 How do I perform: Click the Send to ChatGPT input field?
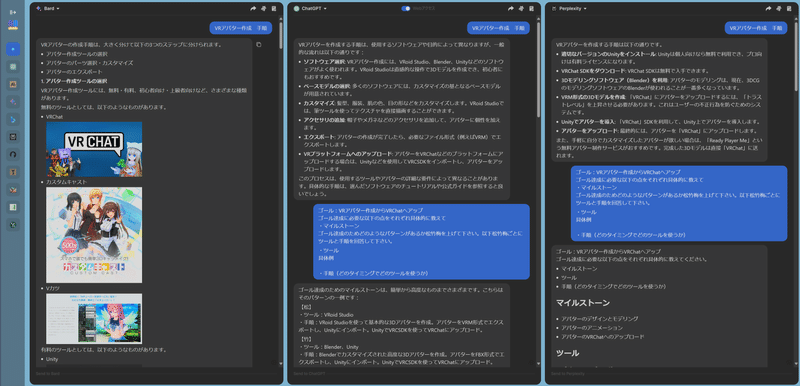click(x=413, y=374)
